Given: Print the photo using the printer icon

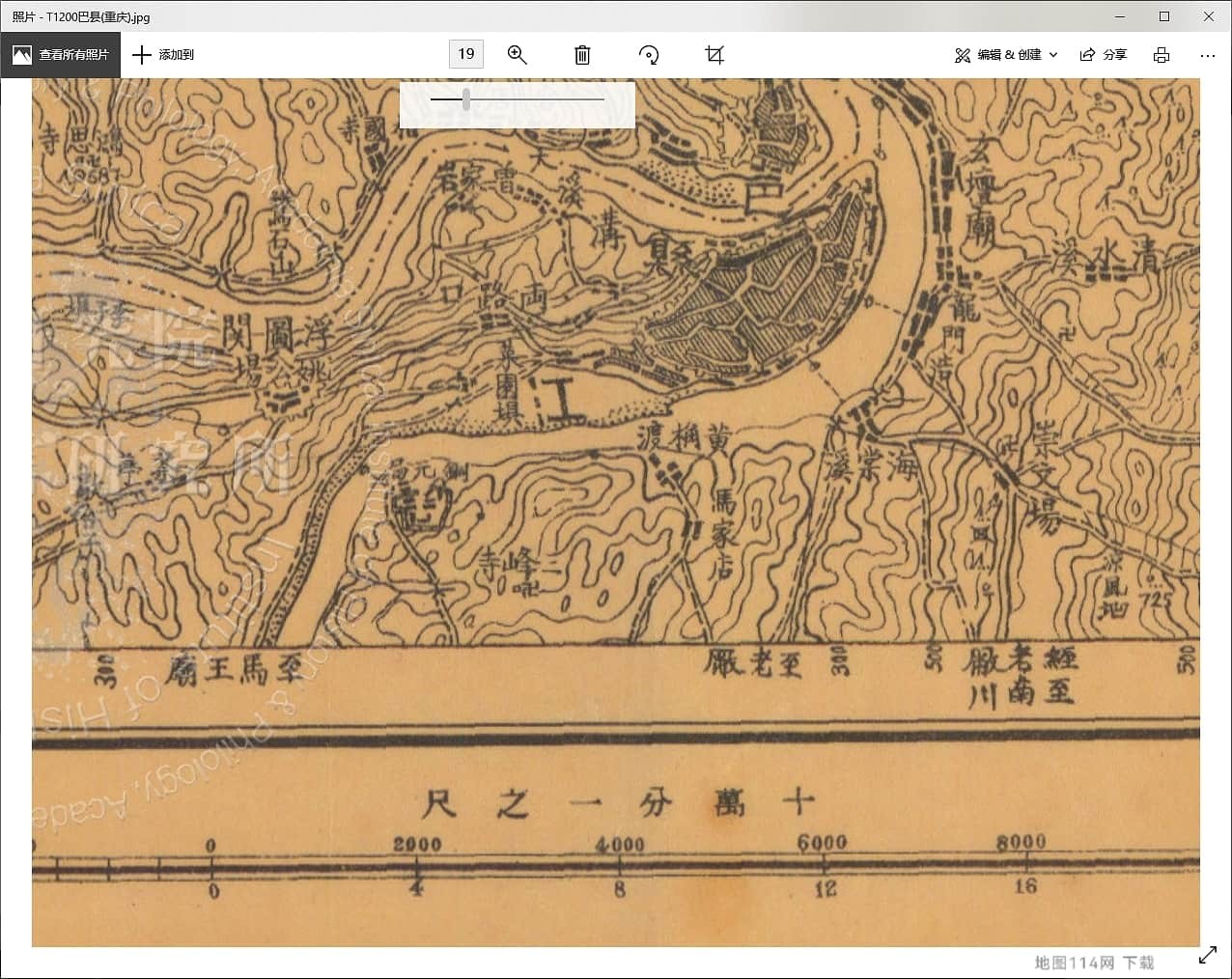Looking at the screenshot, I should [x=1162, y=55].
